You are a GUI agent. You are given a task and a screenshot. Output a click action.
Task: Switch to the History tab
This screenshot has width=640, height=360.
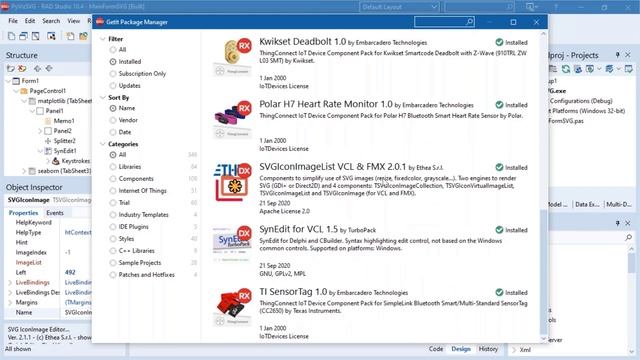488,349
